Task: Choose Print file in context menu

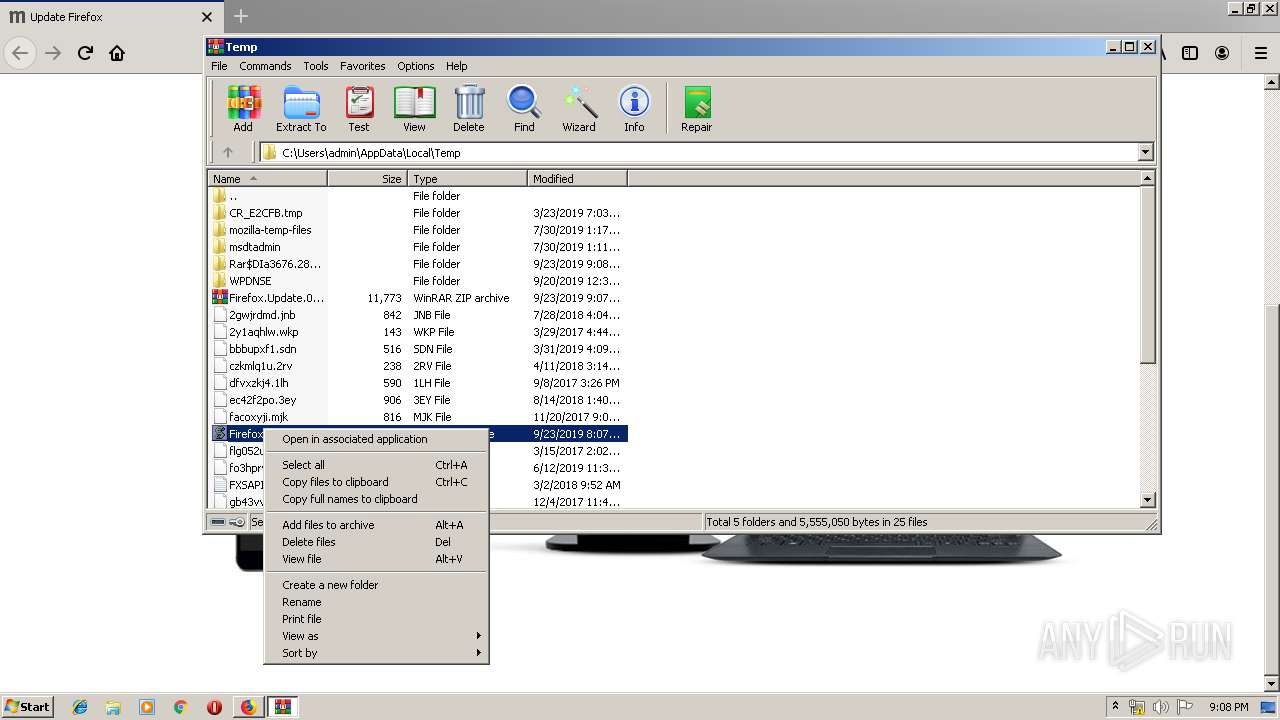Action: tap(376, 619)
